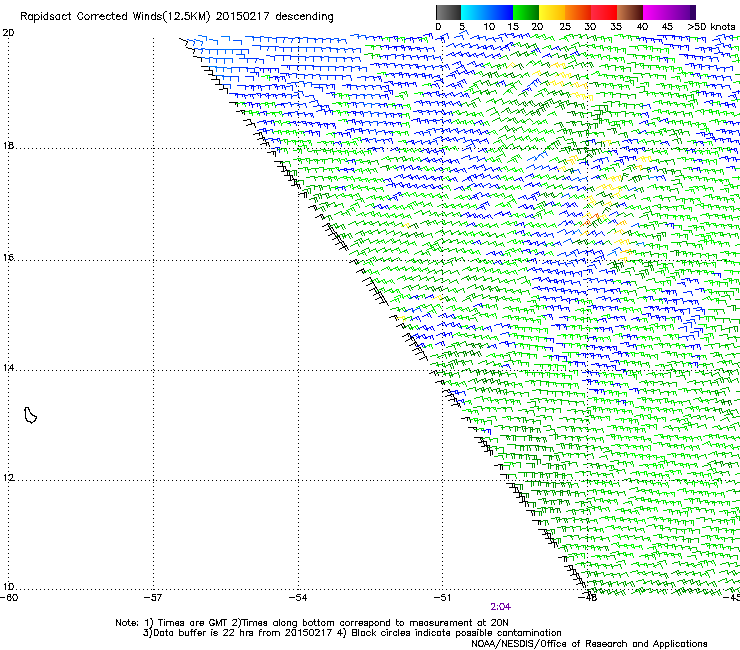
Task: Click the purple 2:04 time marker
Action: [500, 607]
